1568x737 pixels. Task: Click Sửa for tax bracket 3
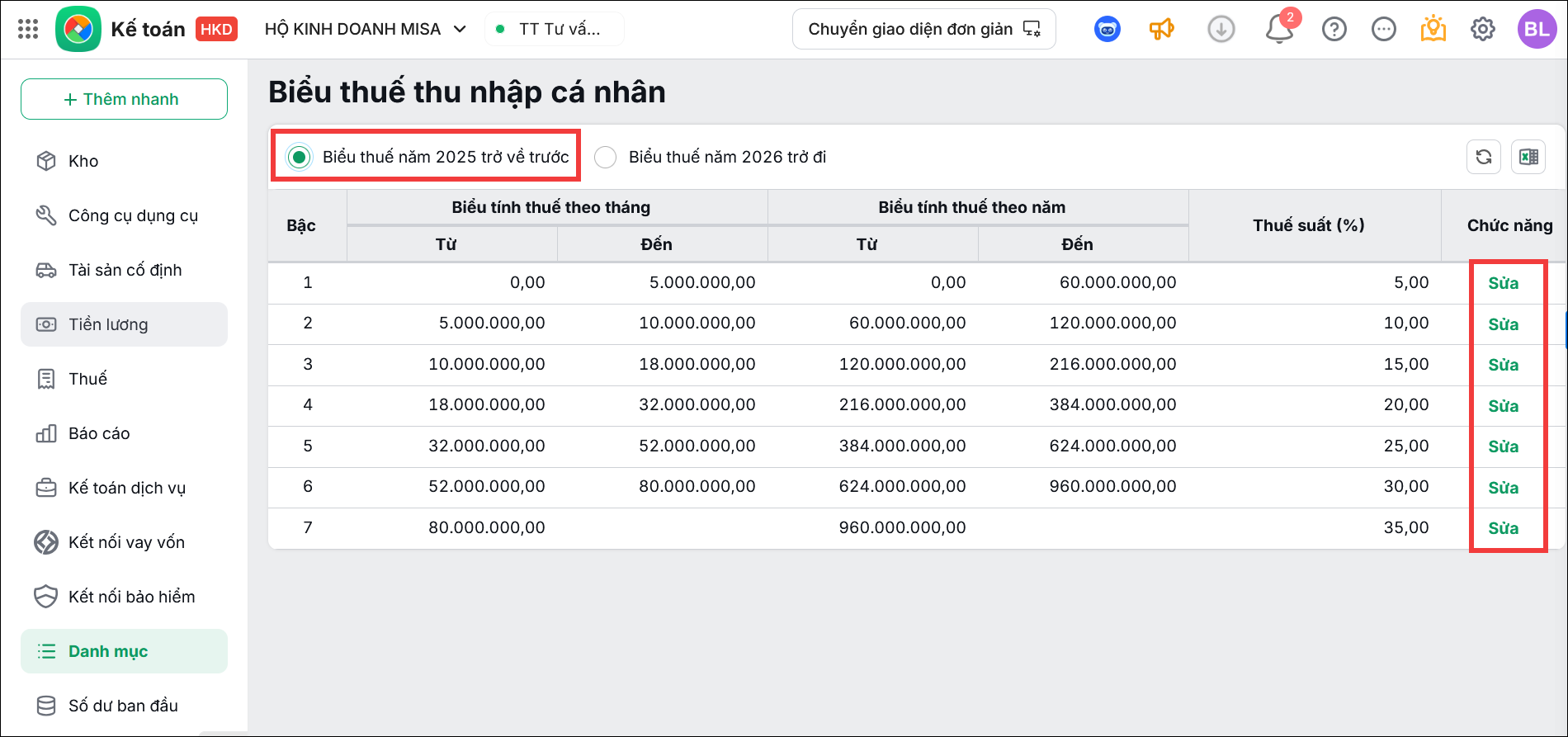1503,365
